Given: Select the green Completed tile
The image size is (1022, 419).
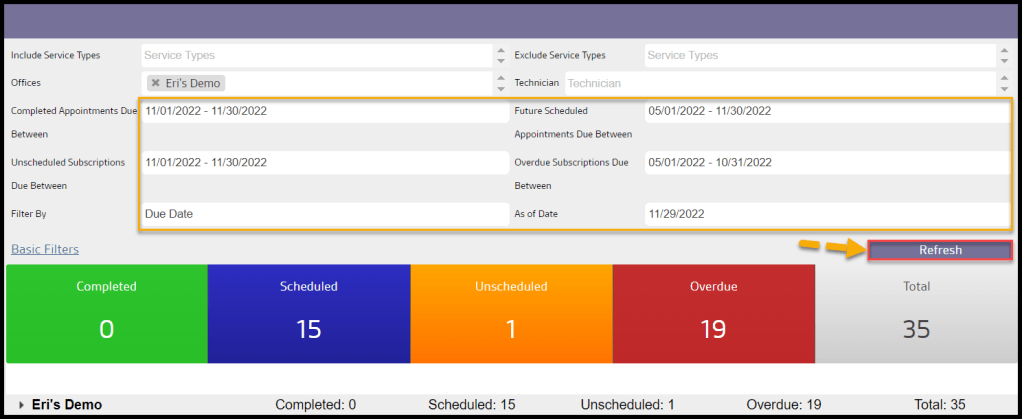Looking at the screenshot, I should tap(107, 314).
